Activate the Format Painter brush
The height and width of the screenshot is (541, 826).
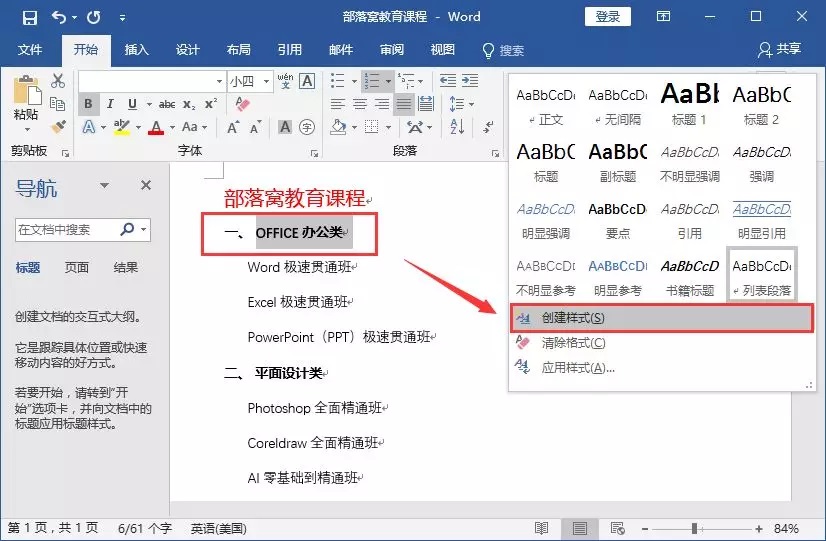click(x=58, y=127)
